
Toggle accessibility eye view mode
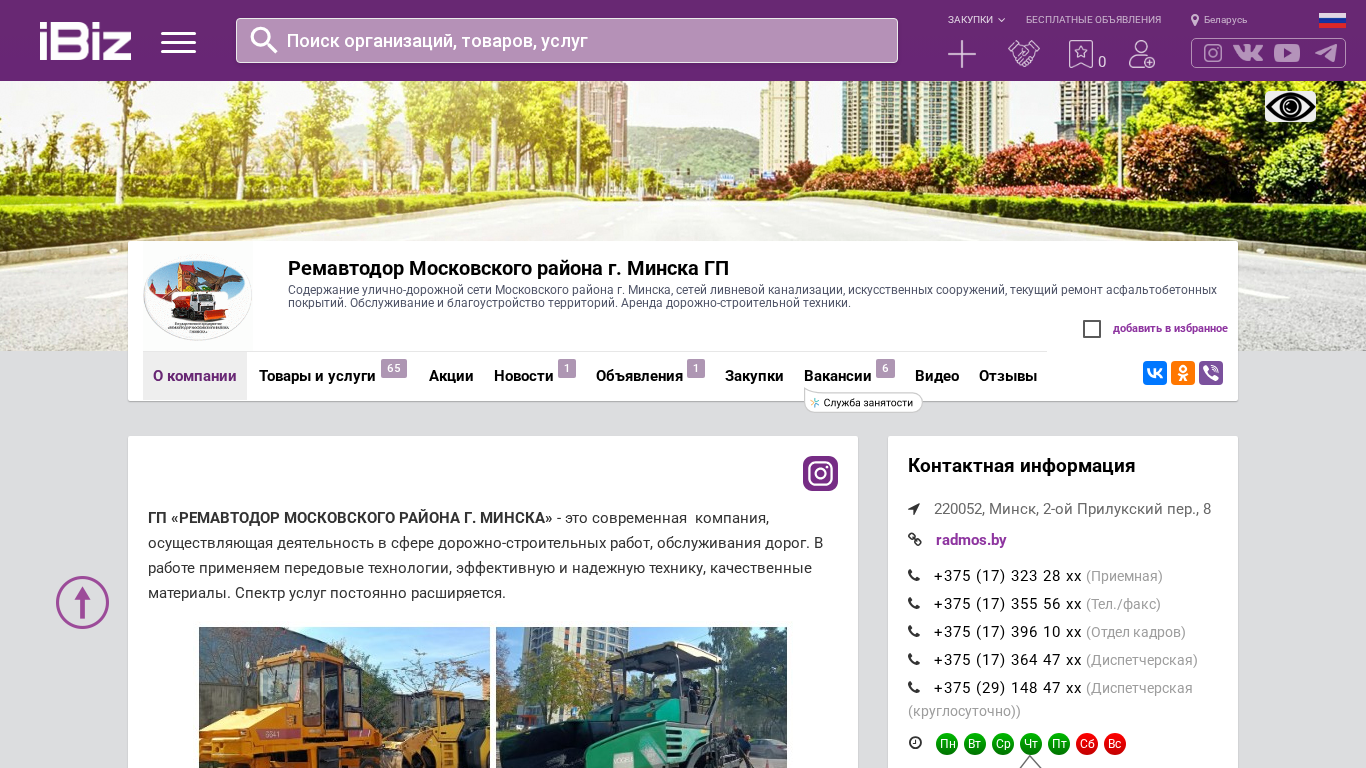coord(1290,107)
